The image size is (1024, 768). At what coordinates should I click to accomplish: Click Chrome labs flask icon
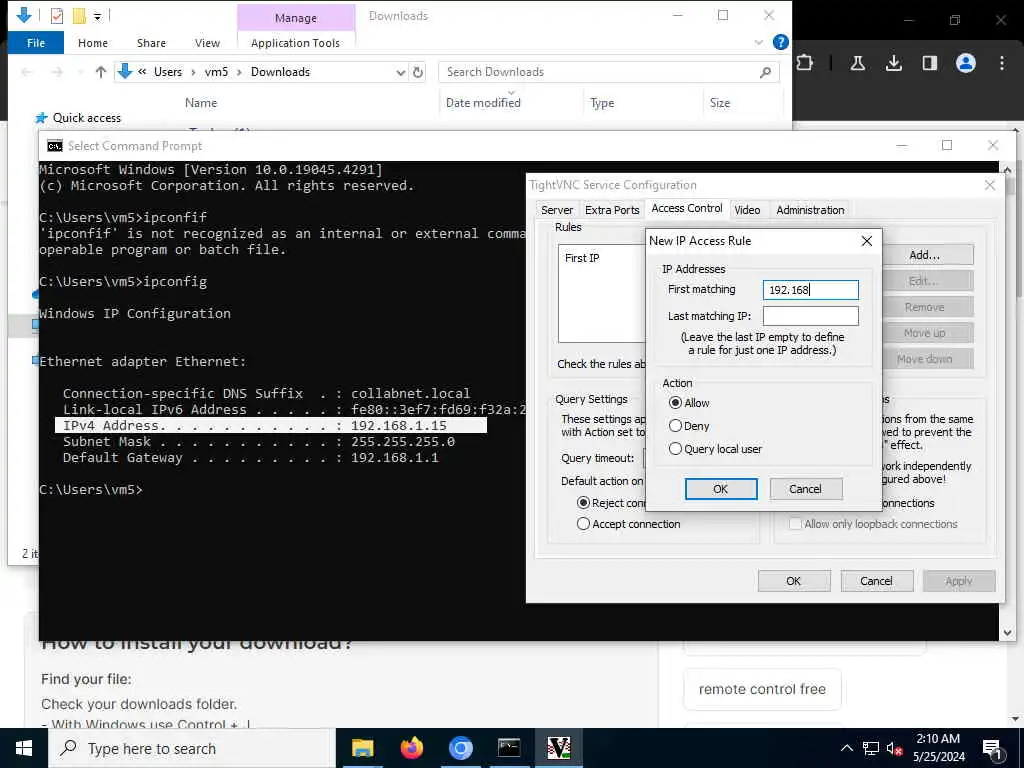click(x=857, y=63)
